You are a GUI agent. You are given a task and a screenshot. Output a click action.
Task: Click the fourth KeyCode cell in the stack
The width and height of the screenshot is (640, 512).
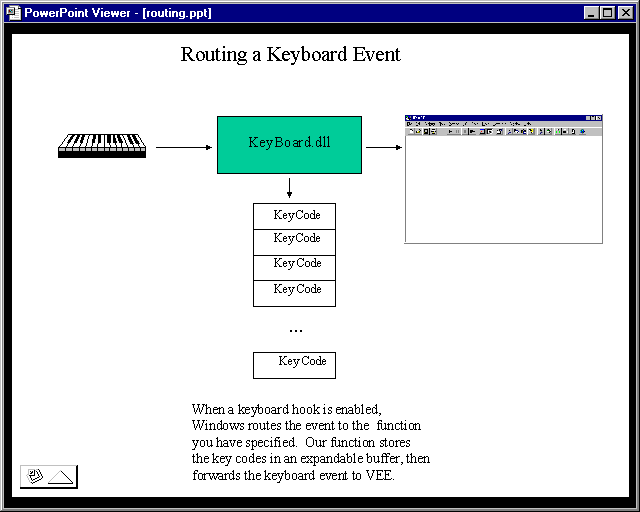[x=294, y=292]
